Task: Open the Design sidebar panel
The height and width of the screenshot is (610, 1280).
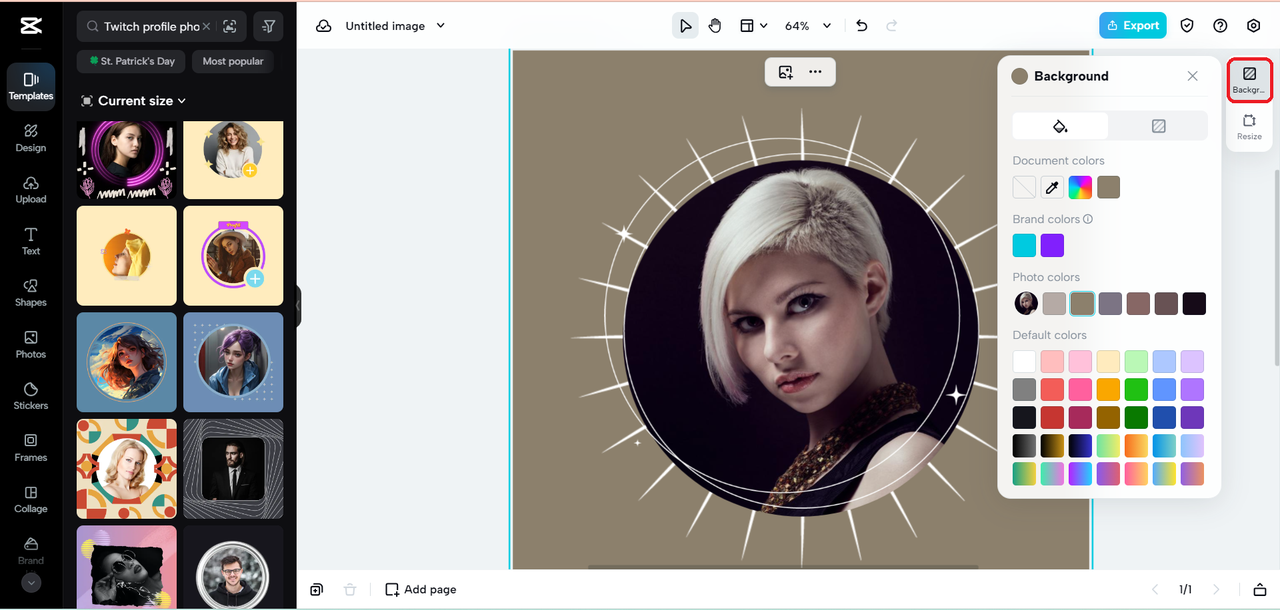Action: 31,138
